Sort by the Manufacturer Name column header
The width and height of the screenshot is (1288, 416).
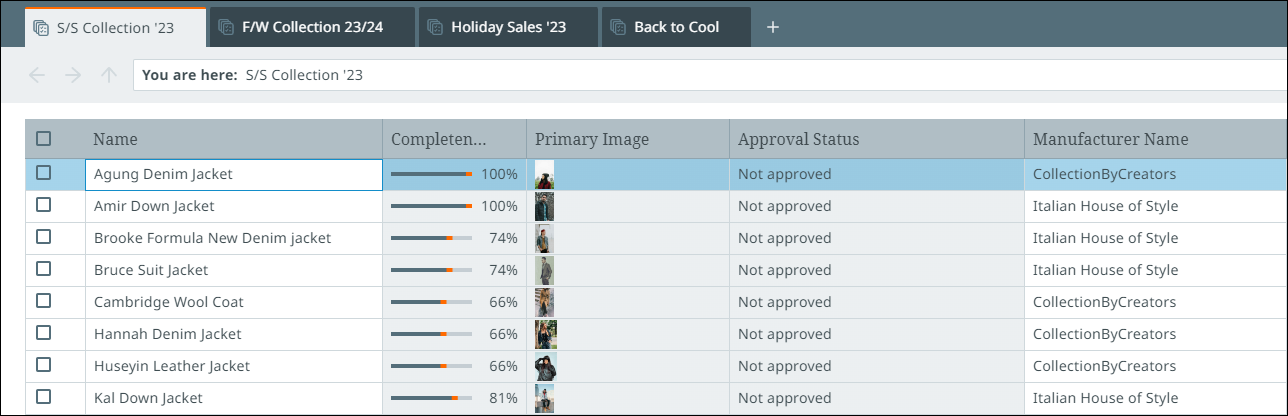pyautogui.click(x=1110, y=139)
